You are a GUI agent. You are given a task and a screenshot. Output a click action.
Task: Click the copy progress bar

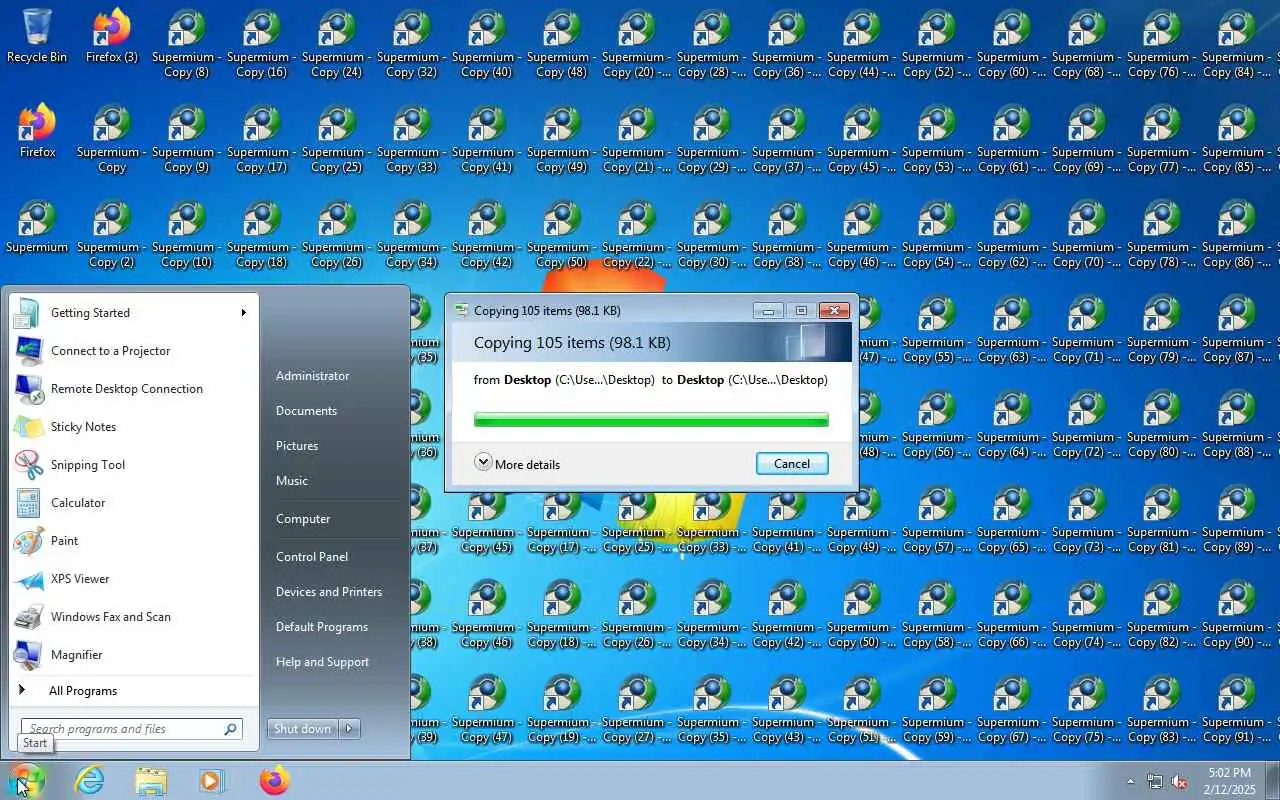[651, 420]
